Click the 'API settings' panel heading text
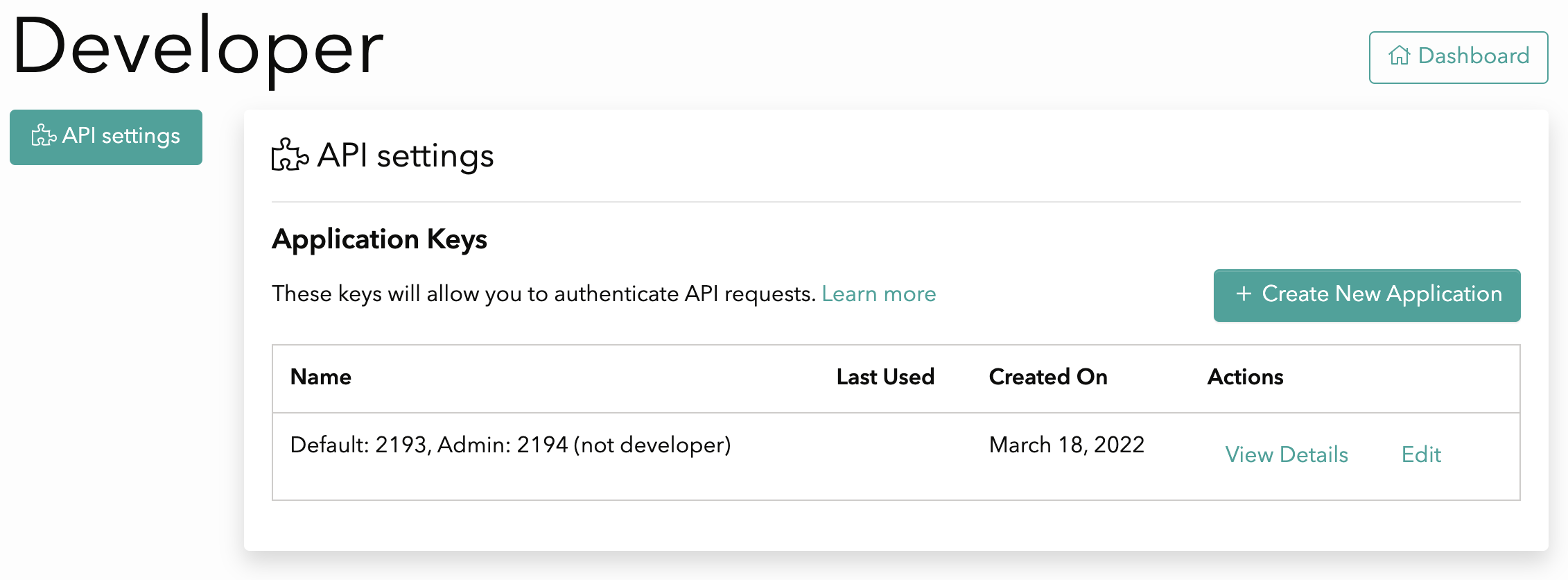The width and height of the screenshot is (1568, 580). pyautogui.click(x=406, y=155)
